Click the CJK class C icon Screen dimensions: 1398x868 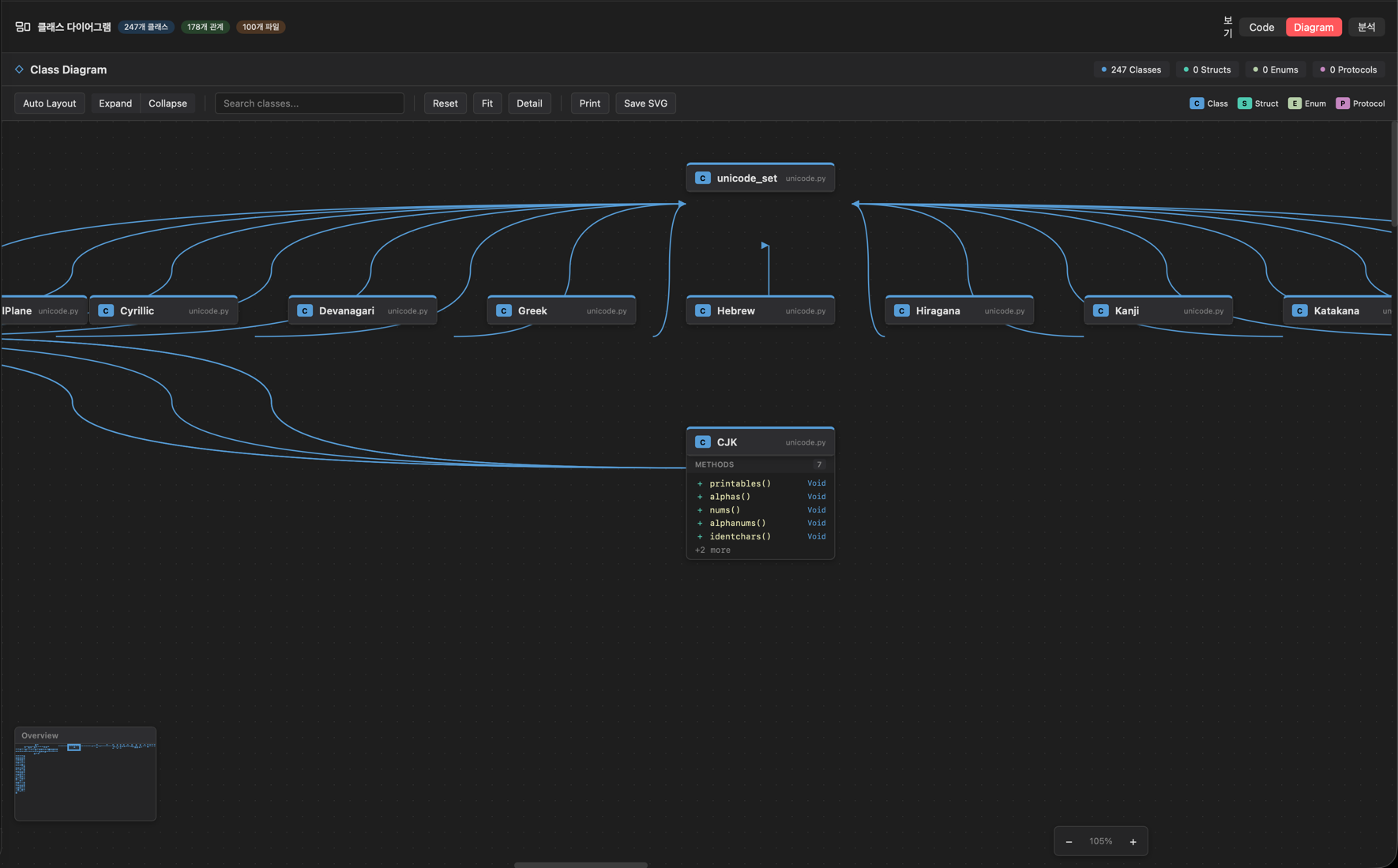click(702, 442)
